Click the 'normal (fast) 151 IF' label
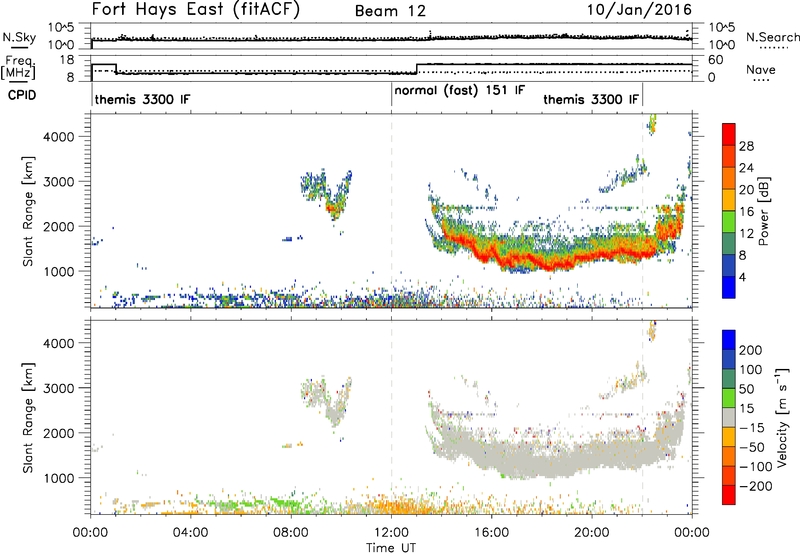The height and width of the screenshot is (554, 800). pyautogui.click(x=459, y=90)
